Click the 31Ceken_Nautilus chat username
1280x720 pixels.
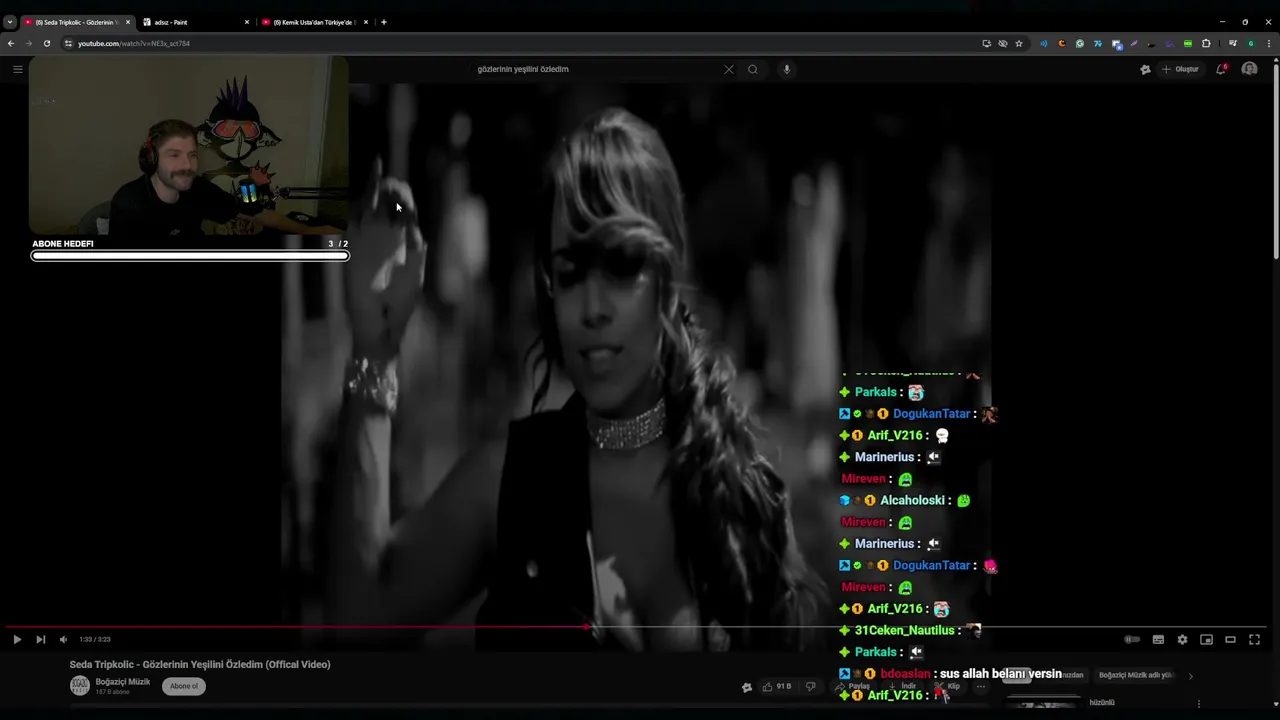pos(905,630)
